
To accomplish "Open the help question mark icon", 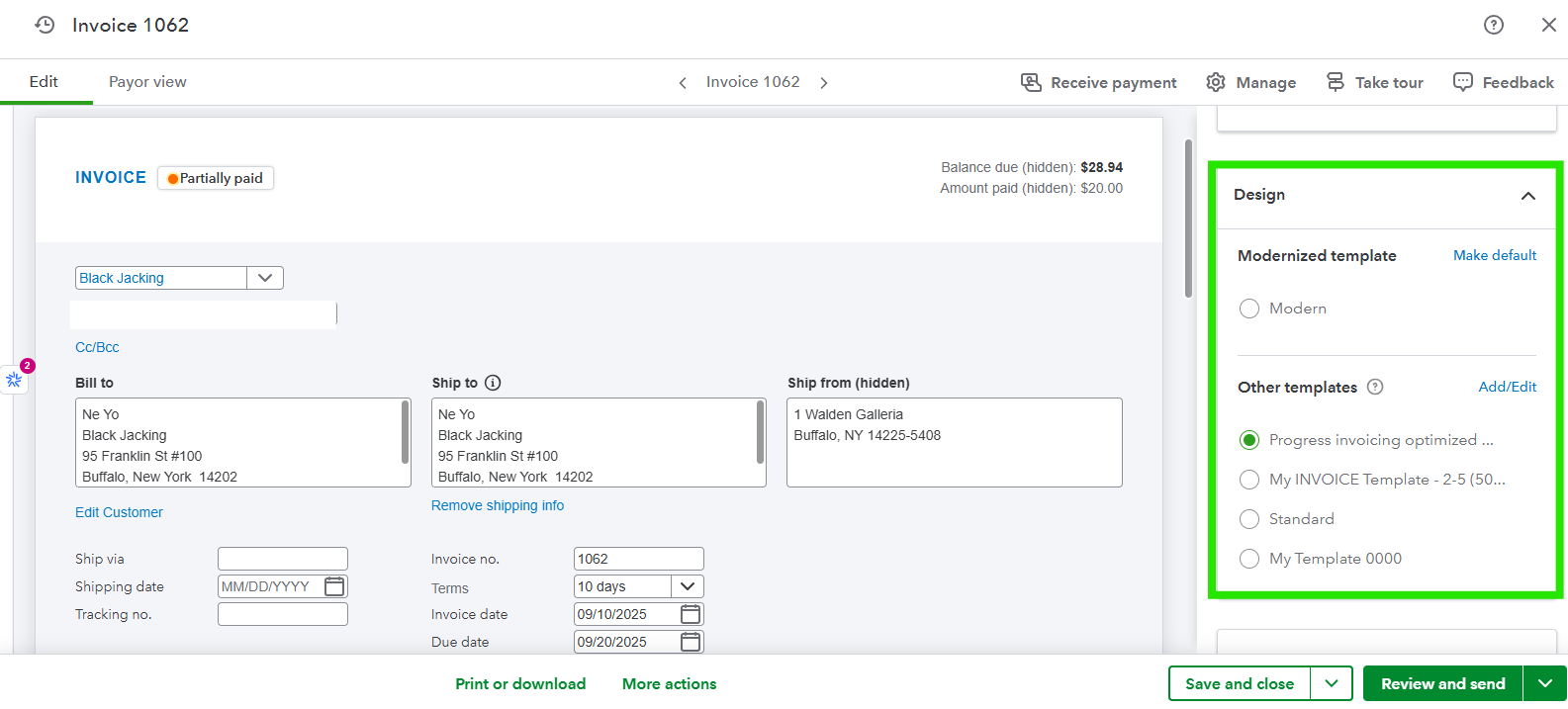I will (1493, 25).
